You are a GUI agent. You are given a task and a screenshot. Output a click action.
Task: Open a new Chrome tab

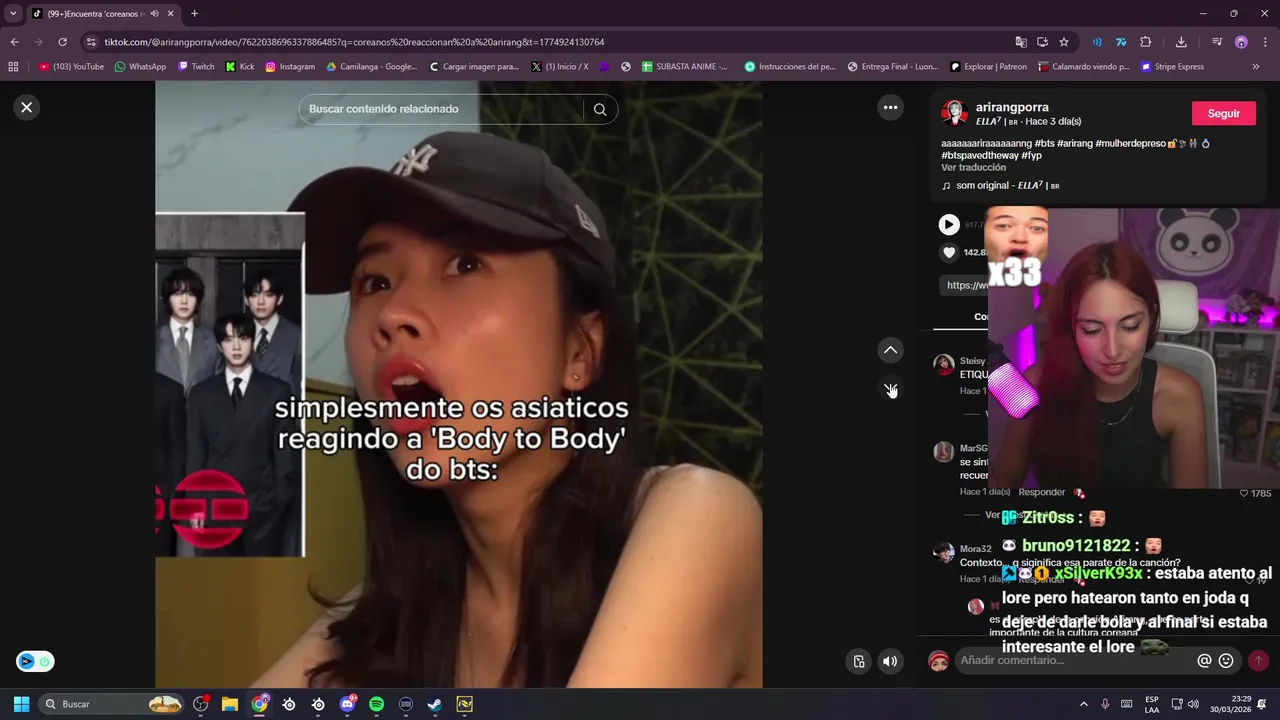coord(194,13)
